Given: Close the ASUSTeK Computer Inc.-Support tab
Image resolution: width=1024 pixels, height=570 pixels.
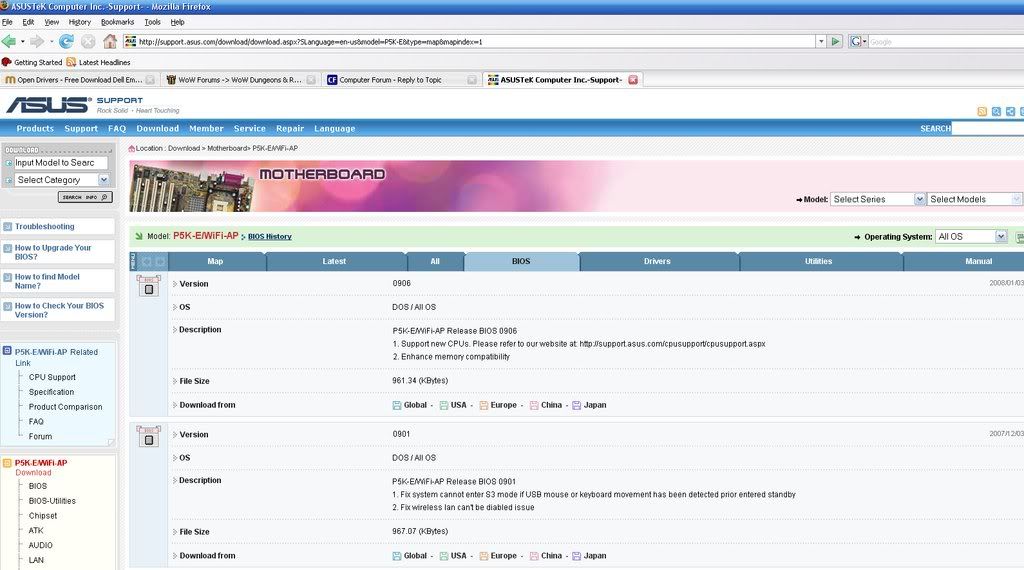Looking at the screenshot, I should pyautogui.click(x=633, y=80).
